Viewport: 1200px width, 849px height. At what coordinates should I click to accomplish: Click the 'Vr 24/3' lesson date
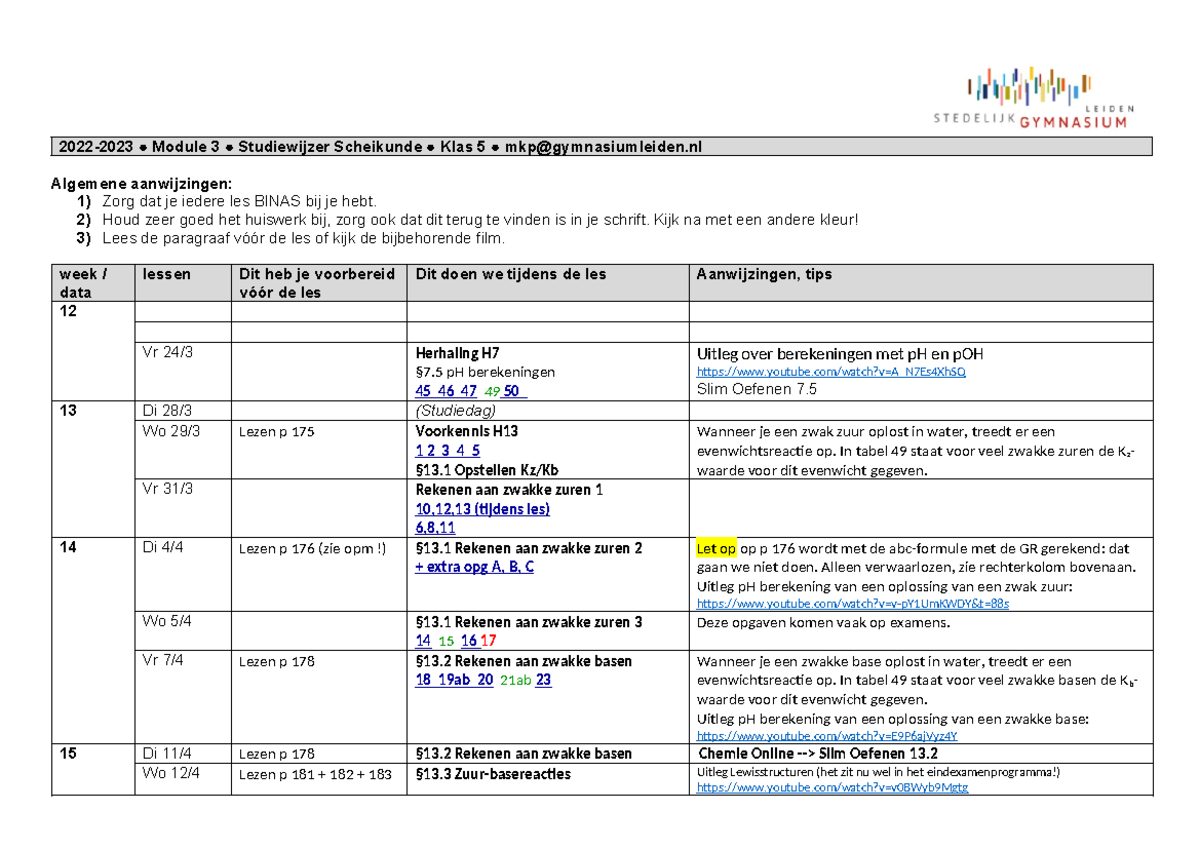167,352
